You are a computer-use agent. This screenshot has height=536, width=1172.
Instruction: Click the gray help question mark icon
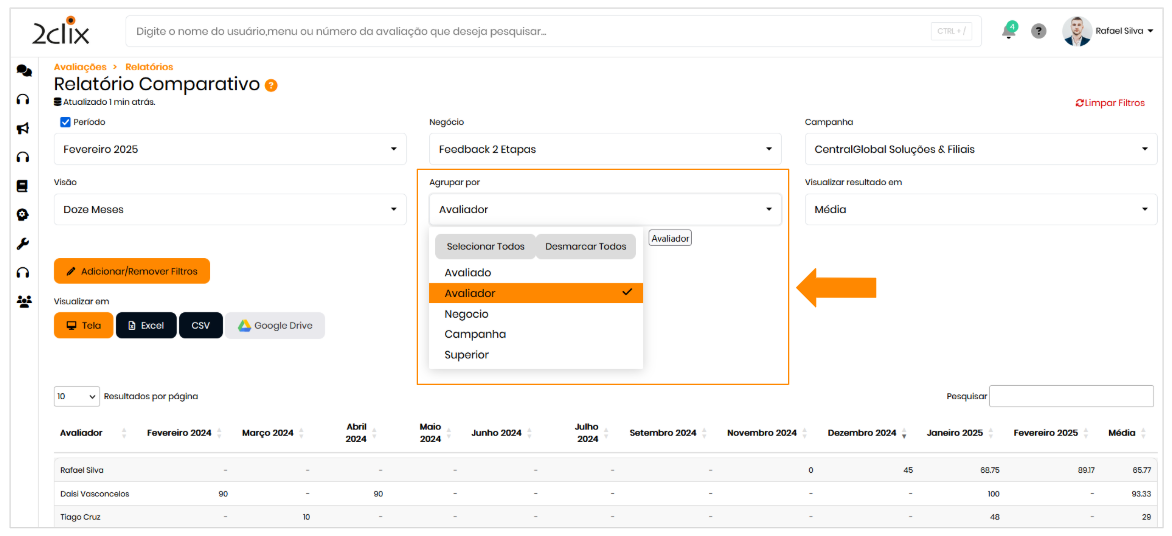coord(1039,31)
